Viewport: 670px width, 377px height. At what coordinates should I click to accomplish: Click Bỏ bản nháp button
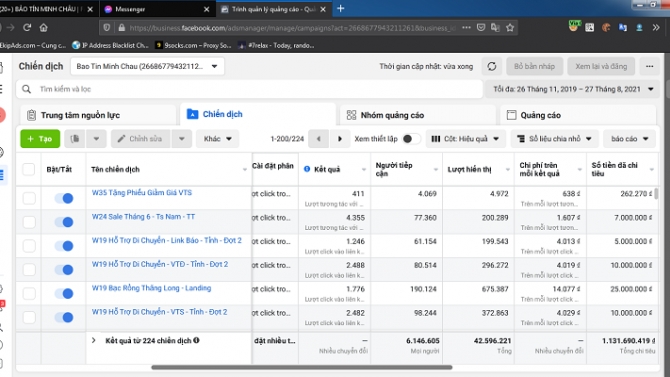534,66
